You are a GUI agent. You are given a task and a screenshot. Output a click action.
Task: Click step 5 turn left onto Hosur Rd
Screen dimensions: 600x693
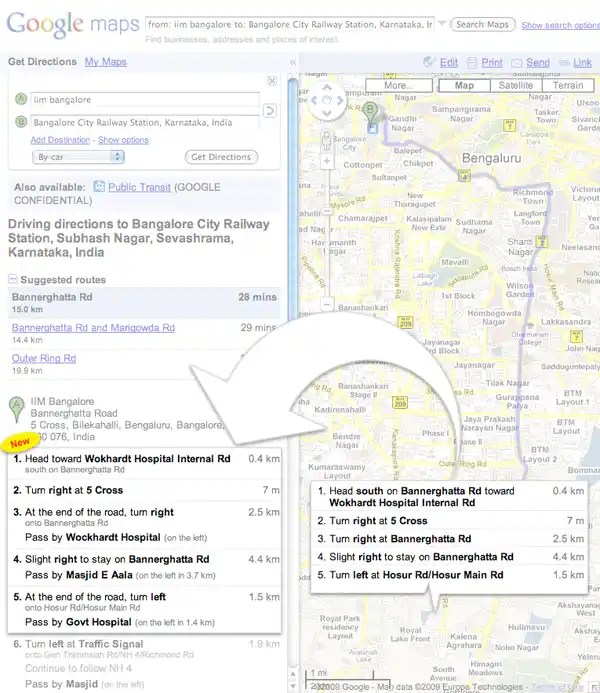[x=146, y=609]
